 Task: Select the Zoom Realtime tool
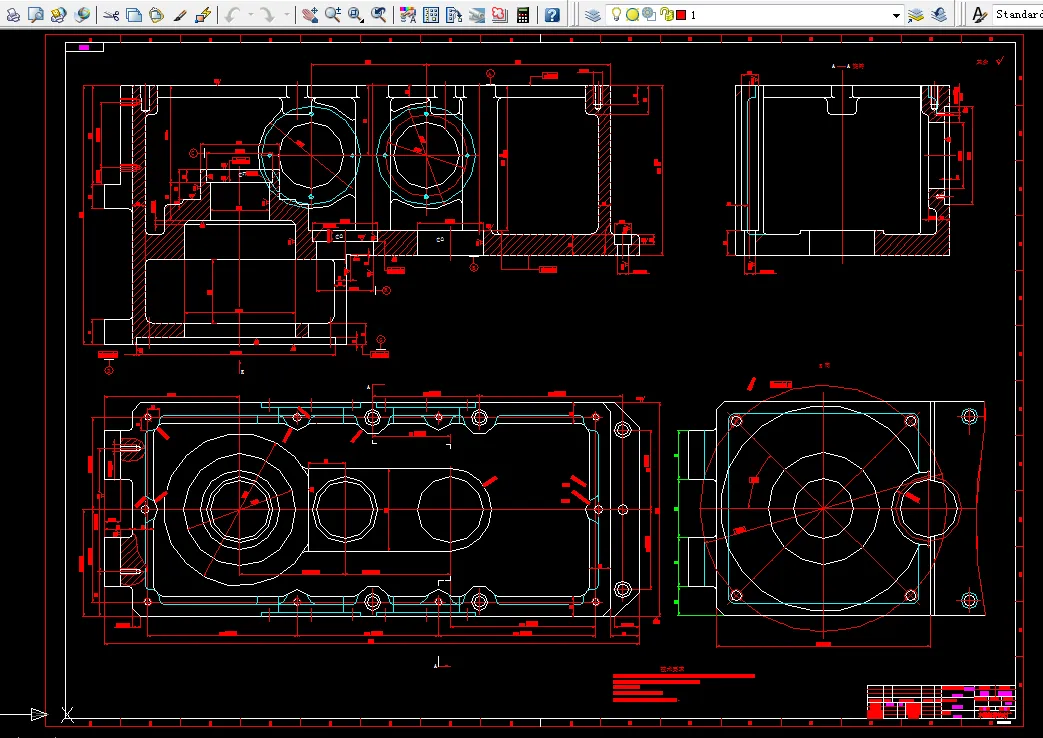(333, 15)
